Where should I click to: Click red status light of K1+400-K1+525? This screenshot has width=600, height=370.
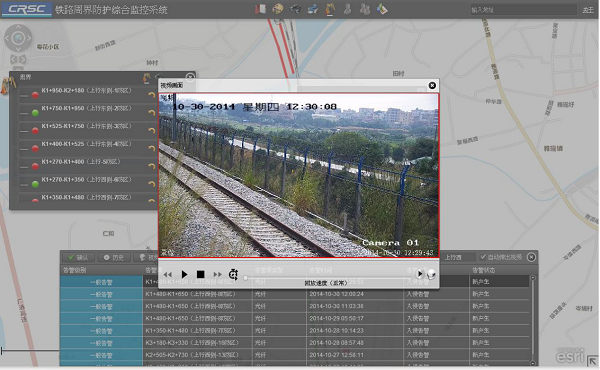click(35, 148)
